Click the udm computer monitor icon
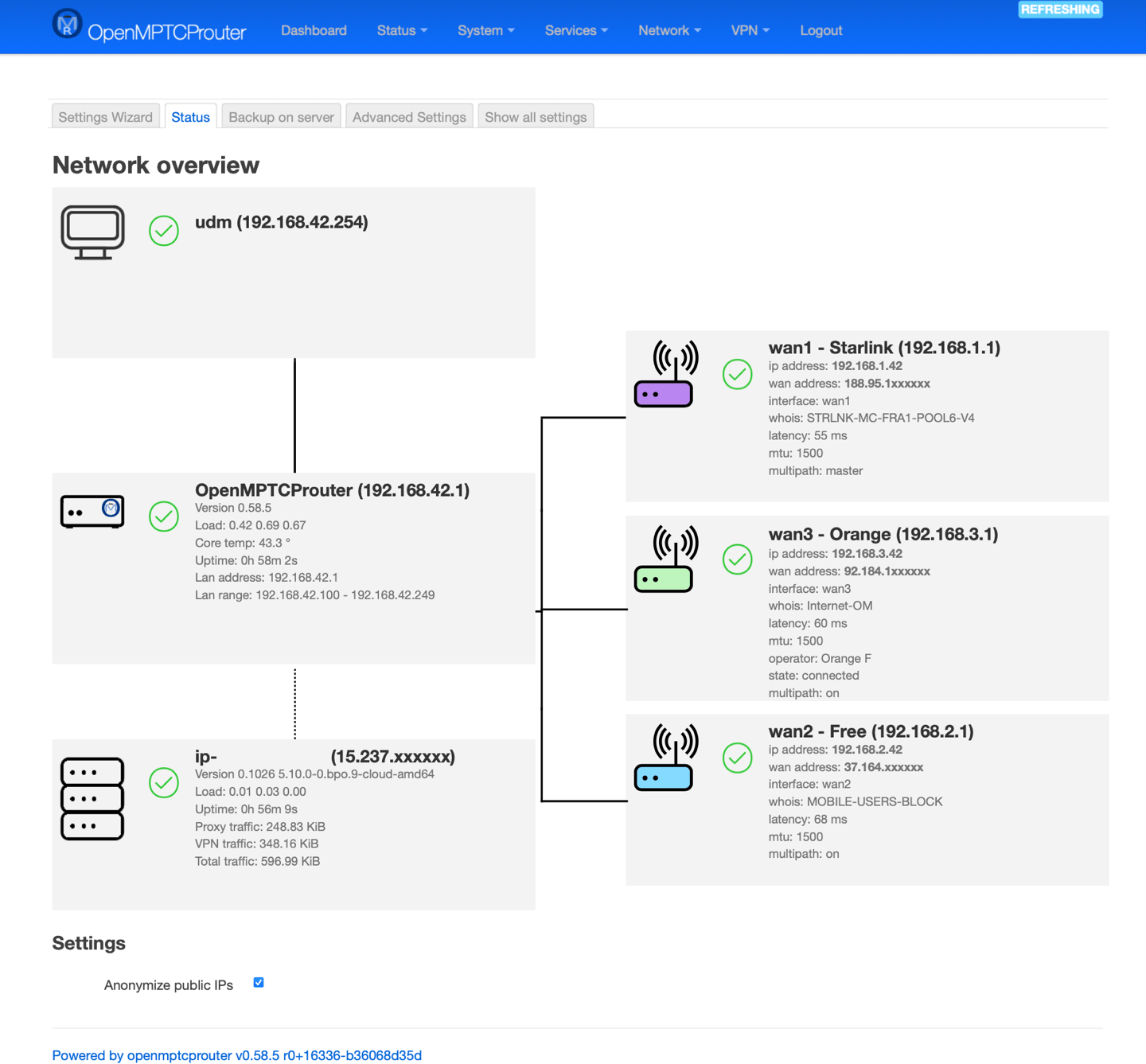 (93, 232)
